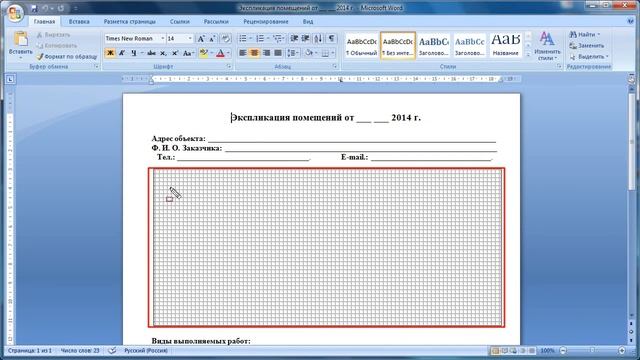
Task: Open the round Office button menu
Action: click(15, 13)
